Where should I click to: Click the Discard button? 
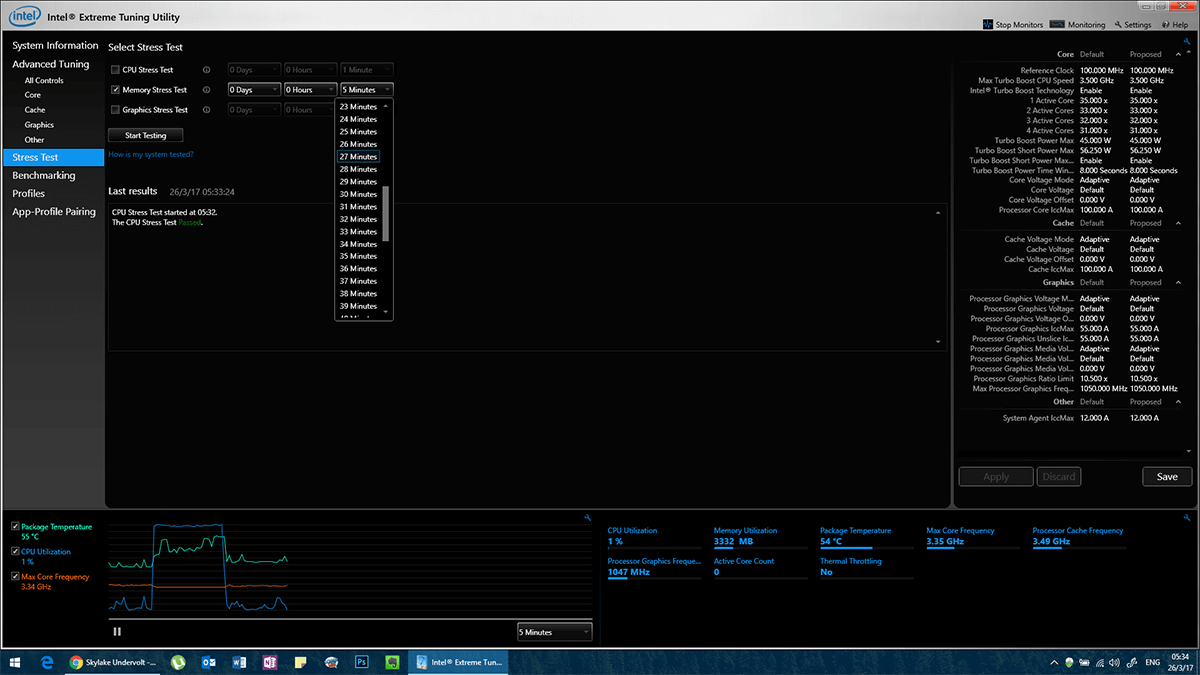(1059, 477)
